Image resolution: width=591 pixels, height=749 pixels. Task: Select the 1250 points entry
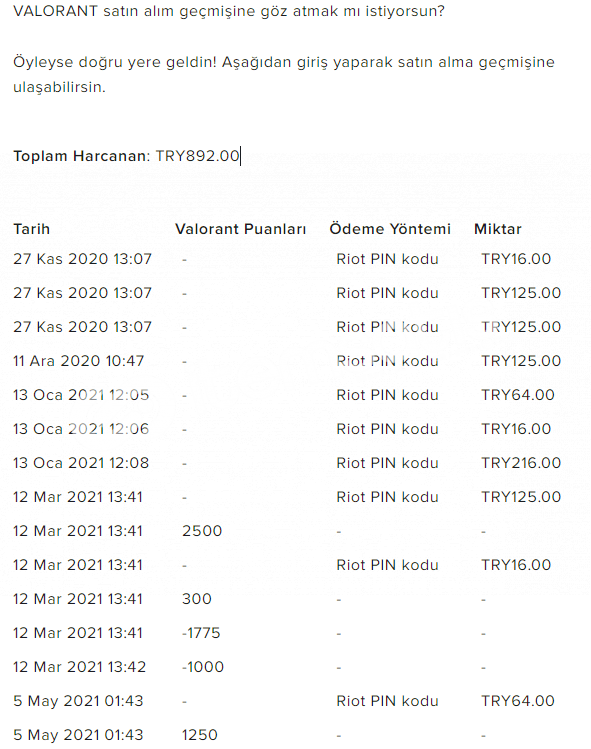[199, 735]
